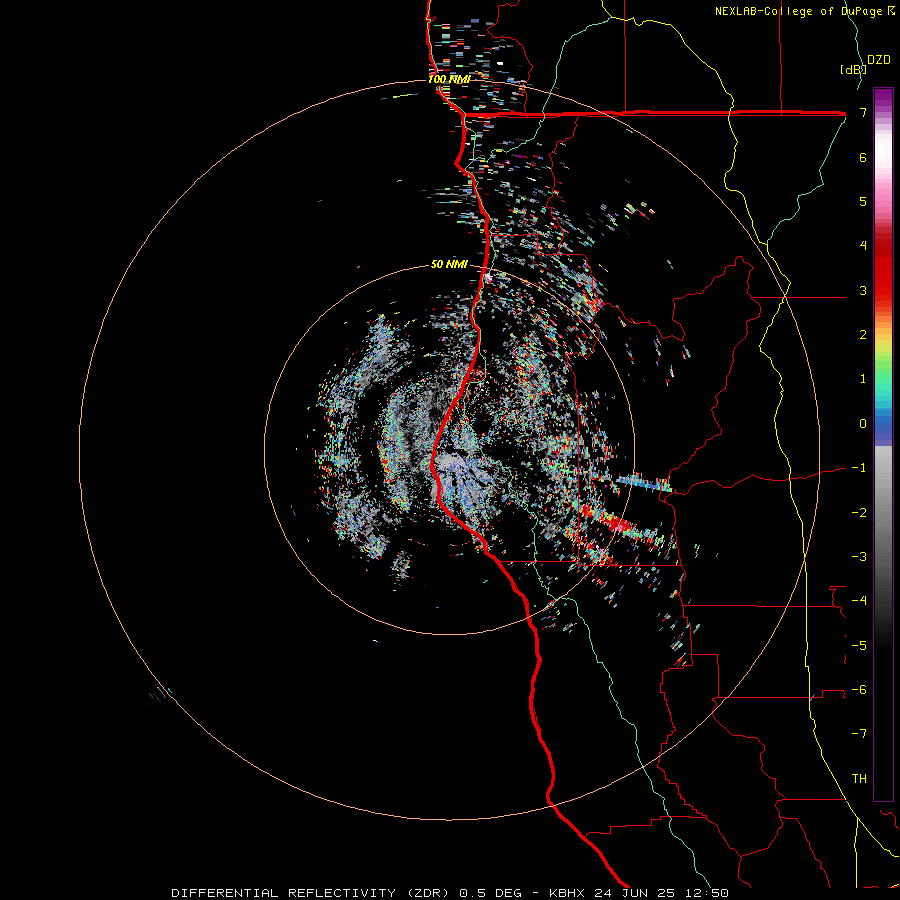900x900 pixels.
Task: Click the 1 value on color scale
Action: 863,379
